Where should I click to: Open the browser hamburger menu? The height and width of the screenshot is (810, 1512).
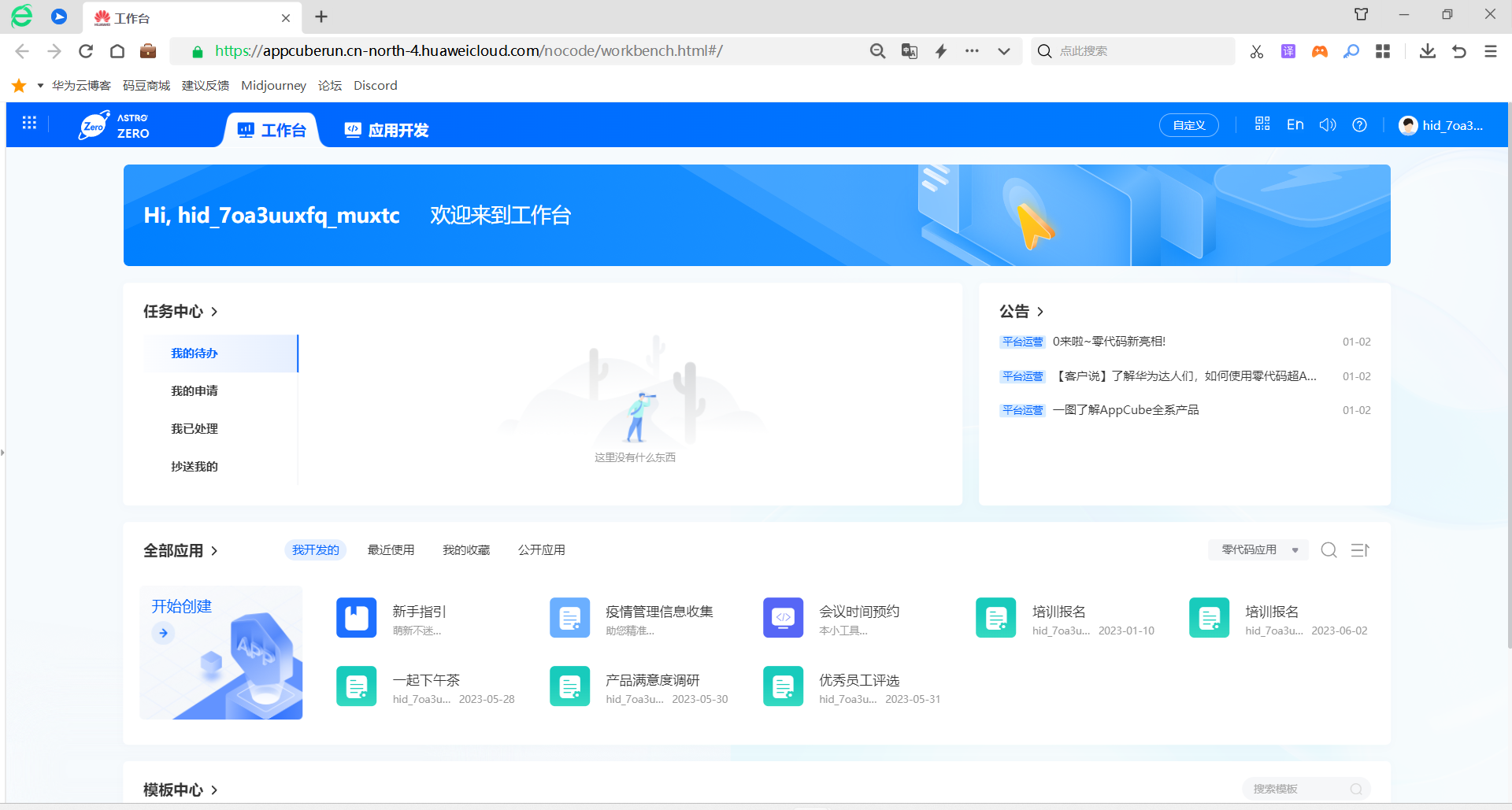coord(1491,51)
